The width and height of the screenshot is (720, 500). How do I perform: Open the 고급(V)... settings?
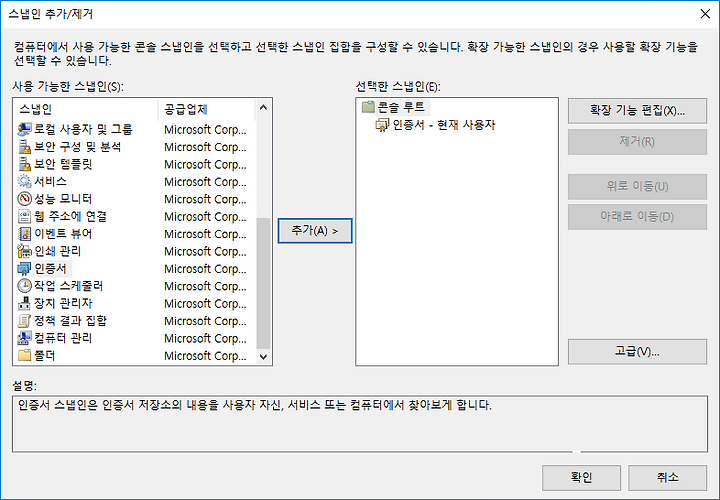[x=637, y=352]
